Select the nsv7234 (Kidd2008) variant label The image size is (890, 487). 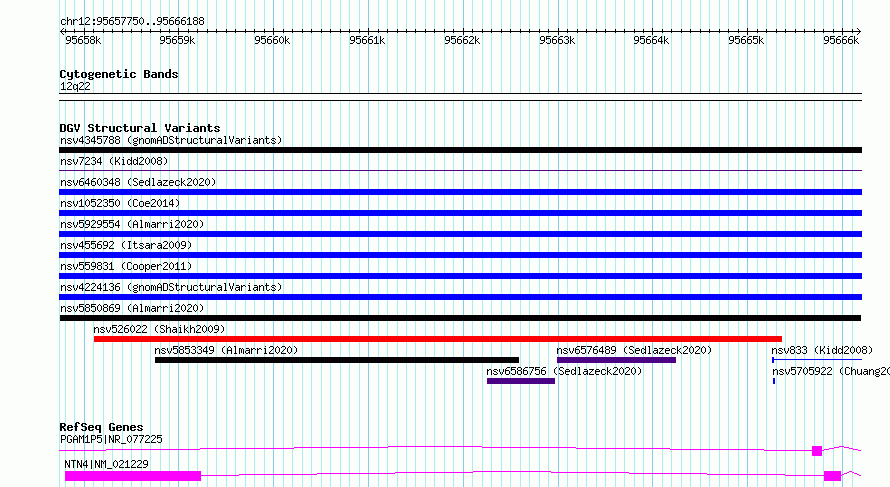[114, 161]
